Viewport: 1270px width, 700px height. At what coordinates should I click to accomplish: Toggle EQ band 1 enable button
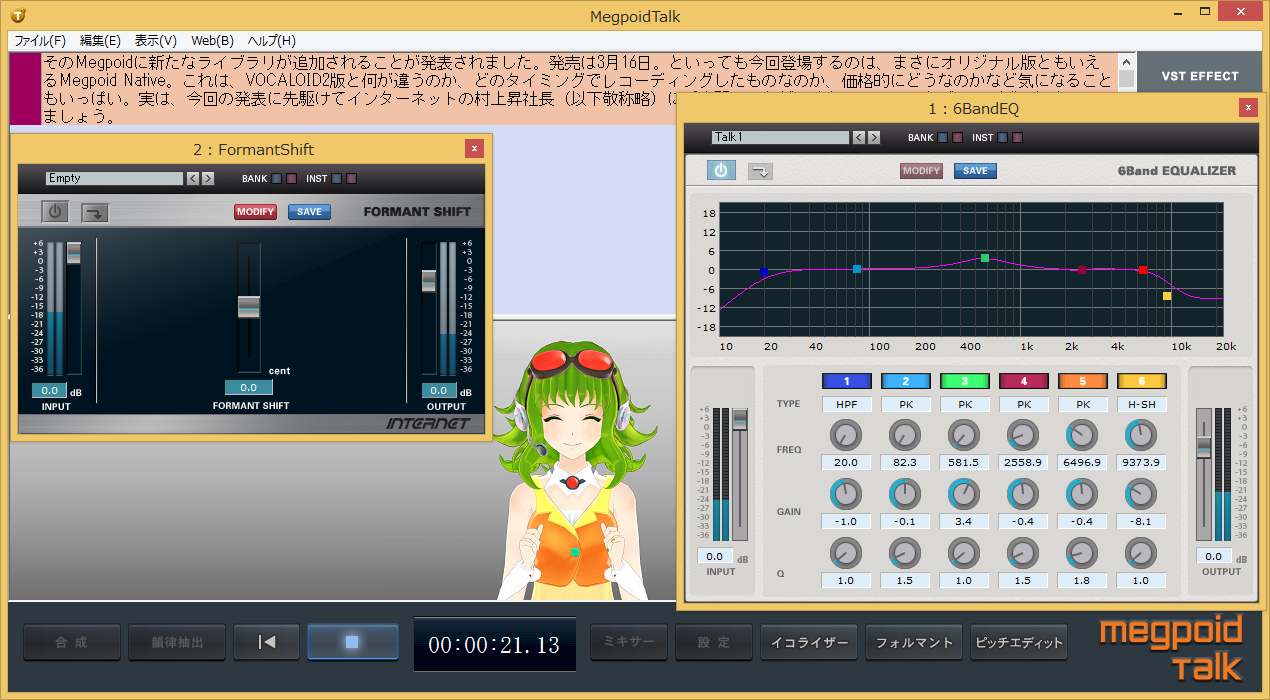847,381
